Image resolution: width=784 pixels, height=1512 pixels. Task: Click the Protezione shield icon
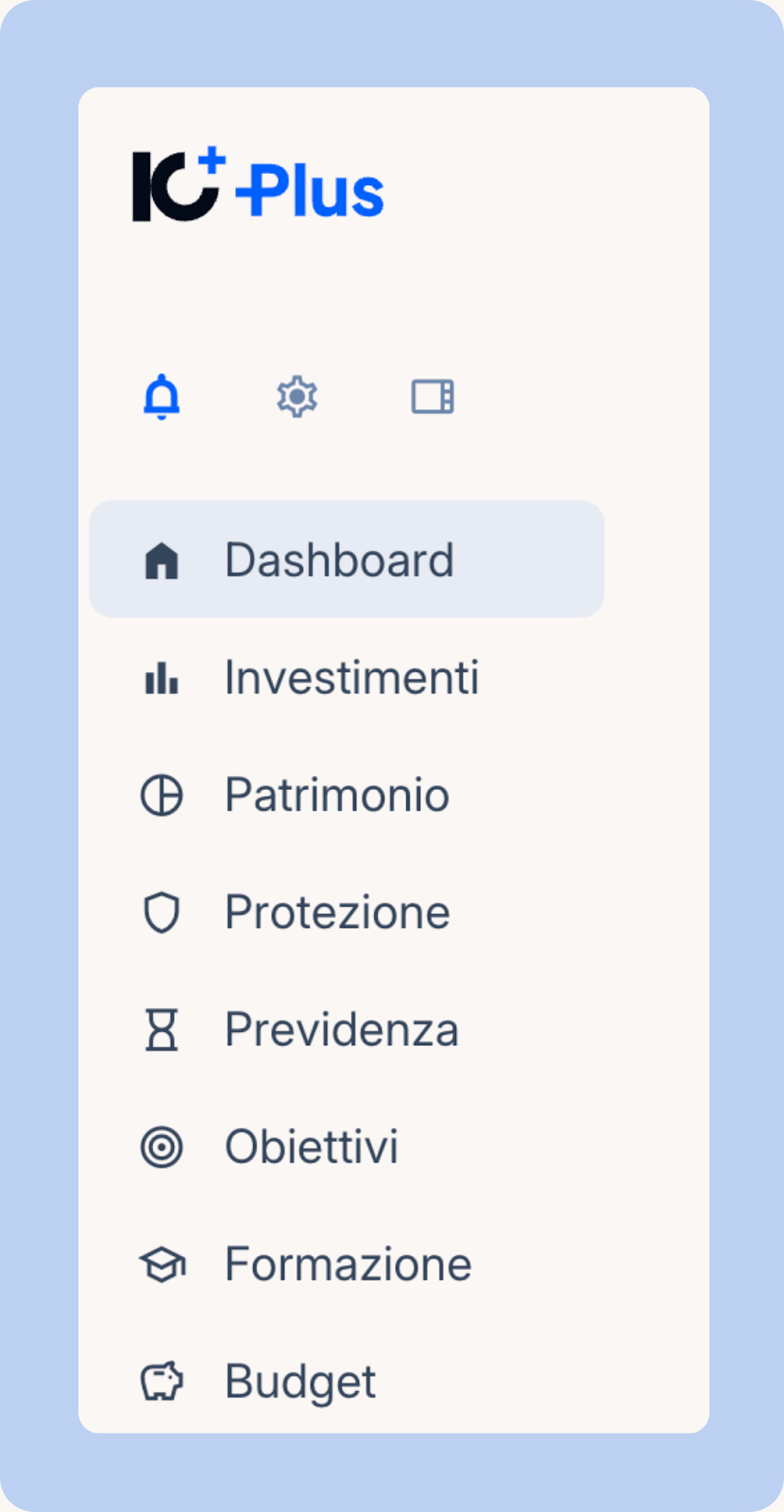coord(162,913)
